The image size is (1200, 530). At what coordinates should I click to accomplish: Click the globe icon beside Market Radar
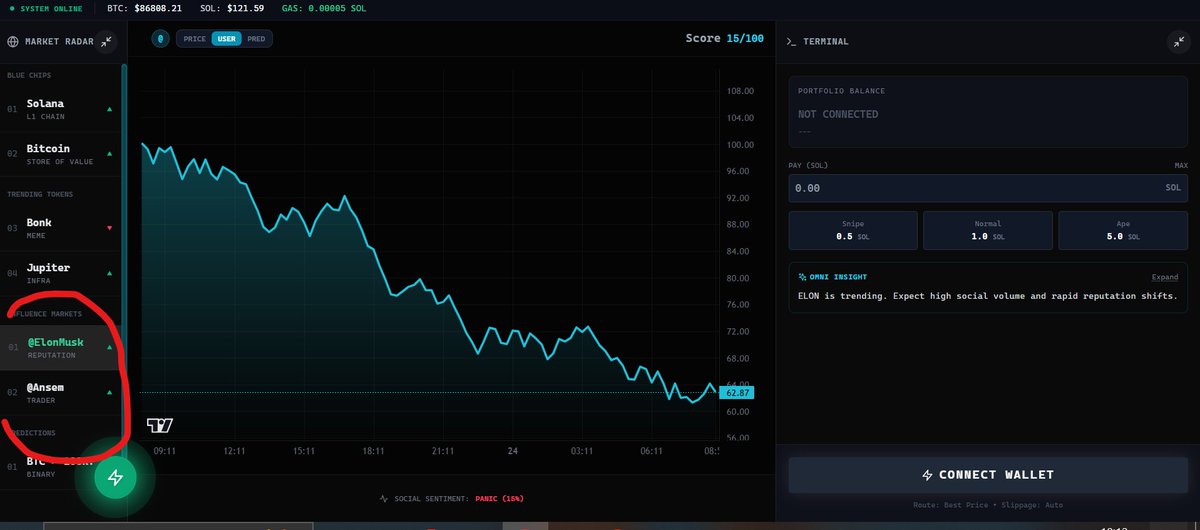tap(14, 41)
